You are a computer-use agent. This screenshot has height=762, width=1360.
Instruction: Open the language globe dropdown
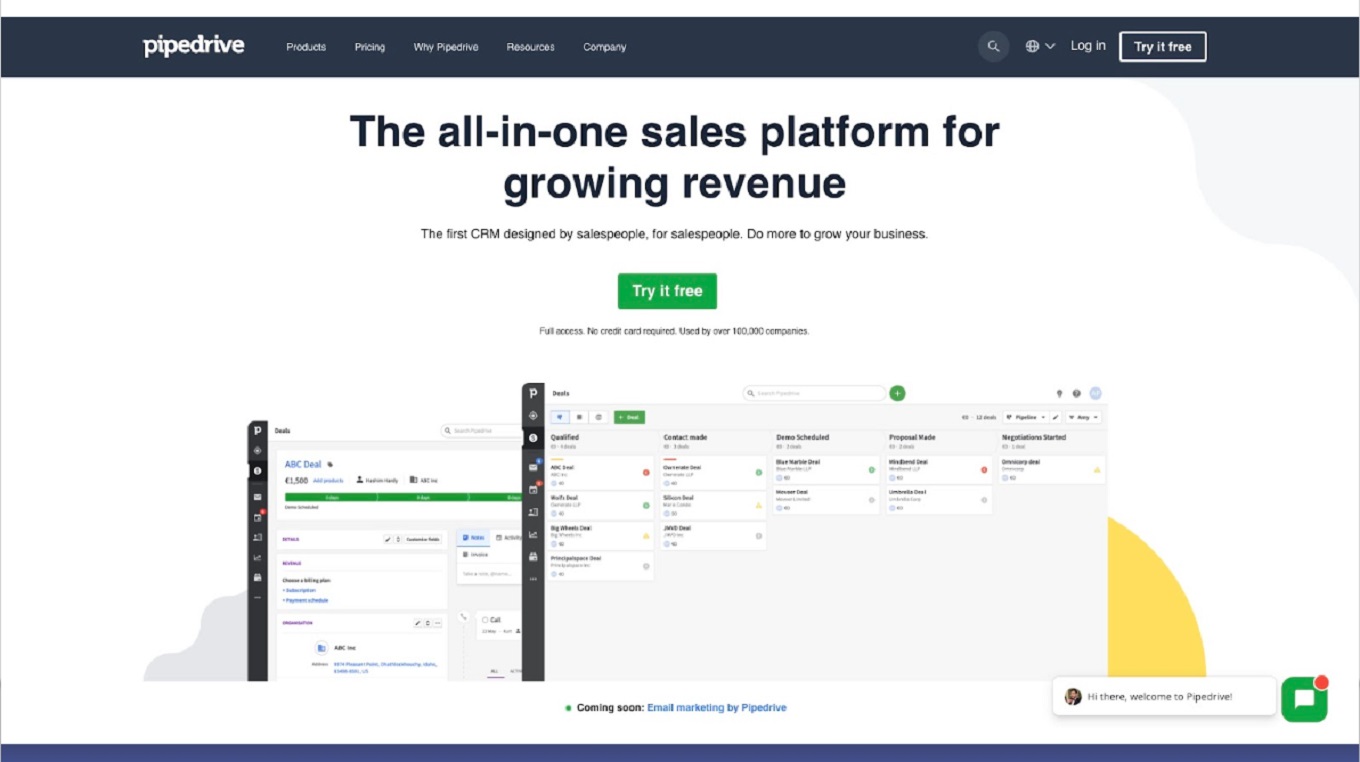(x=1040, y=46)
